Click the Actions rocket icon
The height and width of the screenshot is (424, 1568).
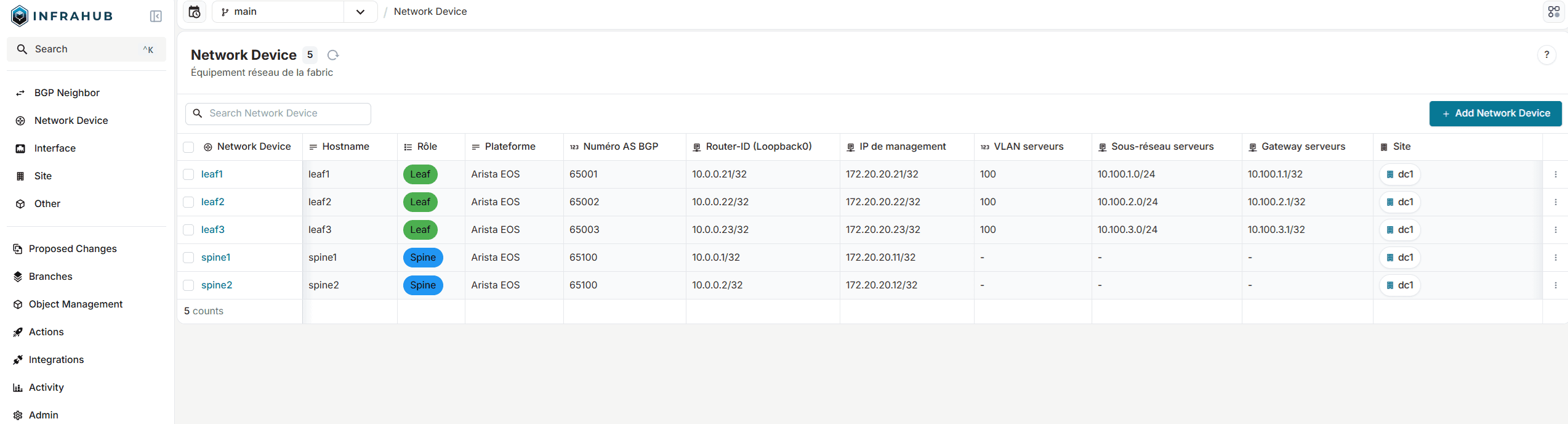(18, 332)
